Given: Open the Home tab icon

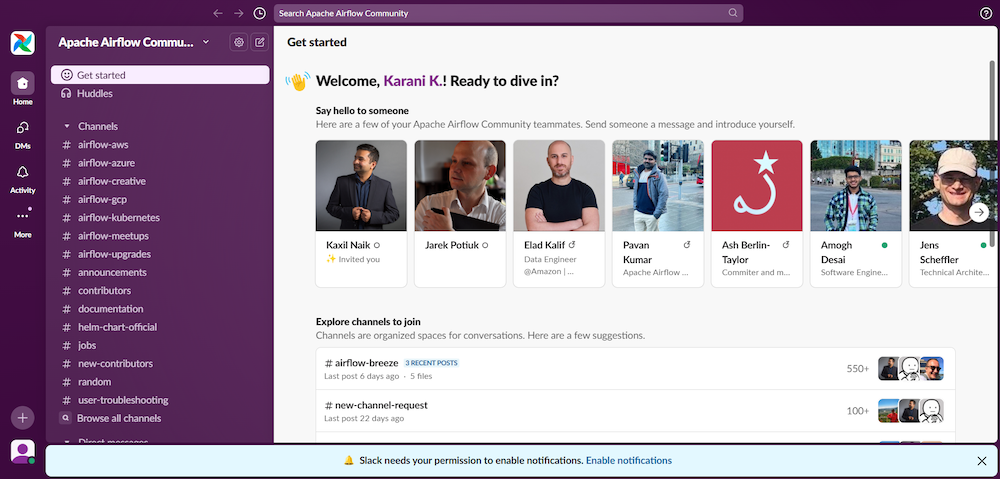Looking at the screenshot, I should [22, 83].
